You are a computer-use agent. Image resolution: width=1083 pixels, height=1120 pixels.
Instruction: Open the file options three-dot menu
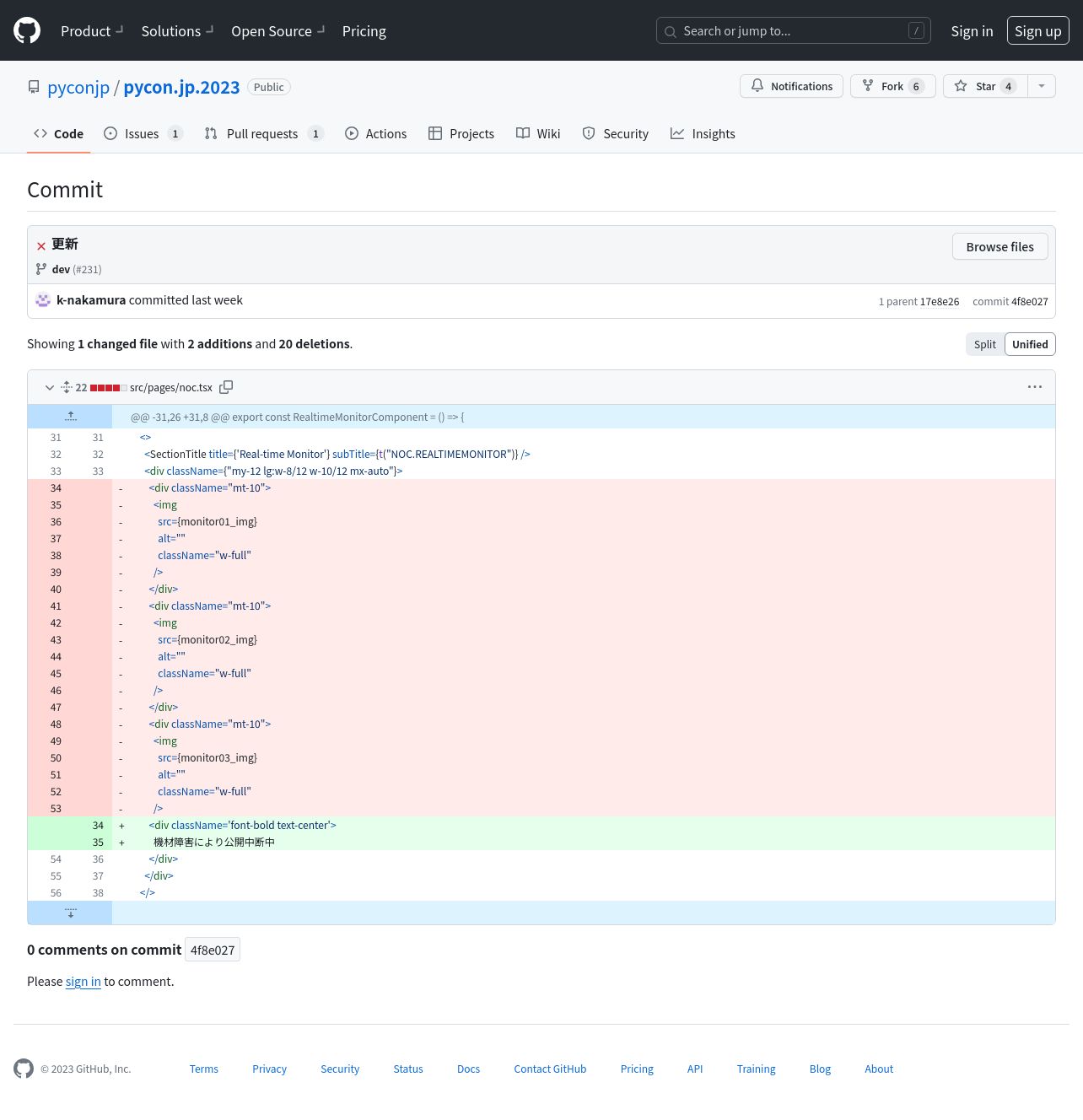point(1035,387)
